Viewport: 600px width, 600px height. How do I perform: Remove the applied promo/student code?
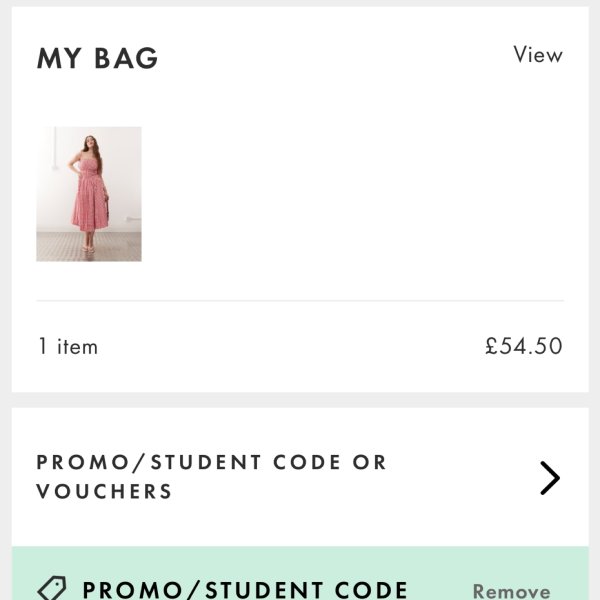pyautogui.click(x=511, y=591)
